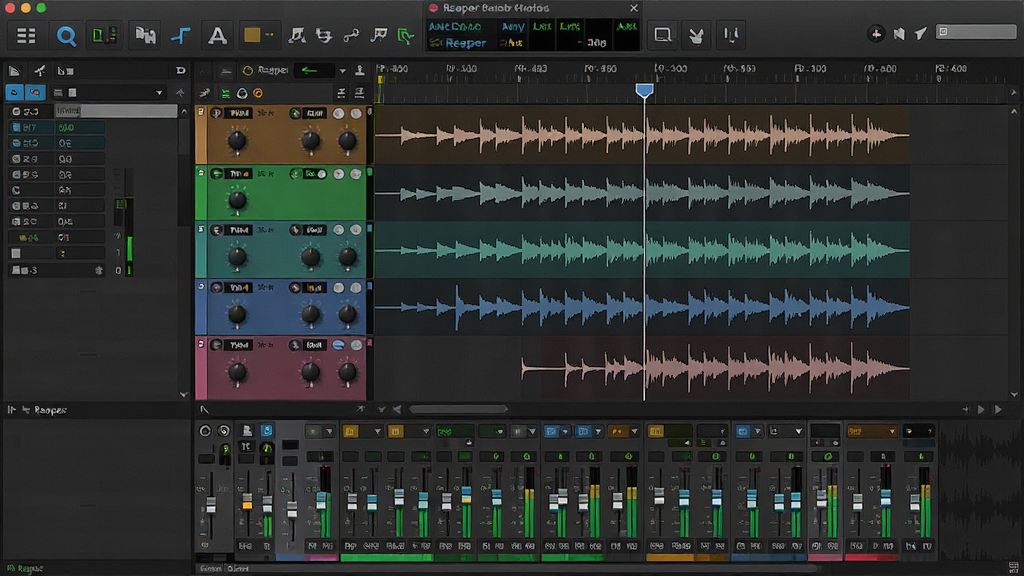Screen dimensions: 1024x576
Task: Click the screen rectangle icon right of transport display
Action: click(x=662, y=35)
